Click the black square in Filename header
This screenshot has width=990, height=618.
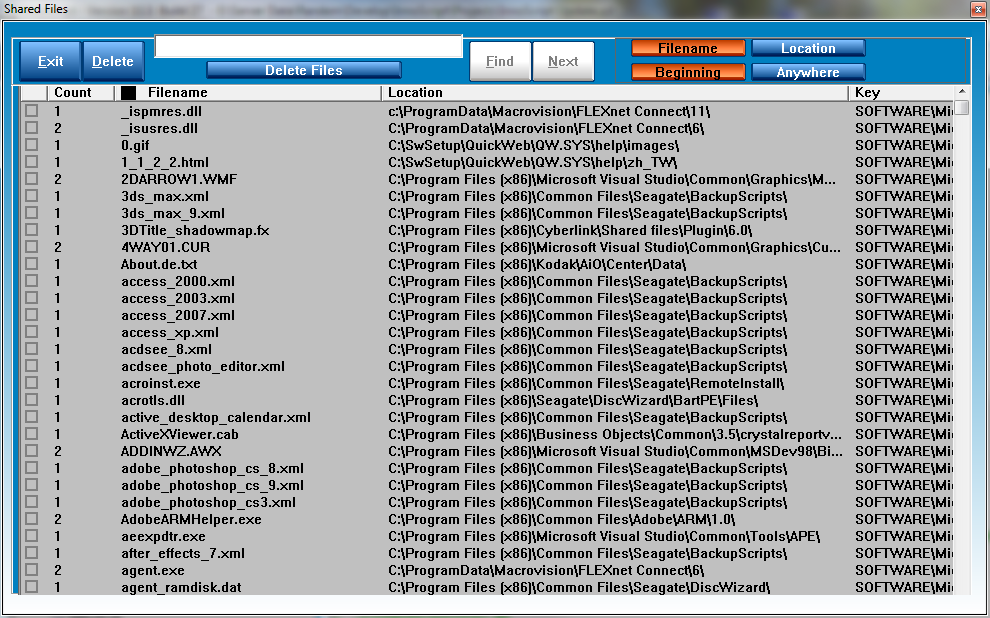[129, 93]
